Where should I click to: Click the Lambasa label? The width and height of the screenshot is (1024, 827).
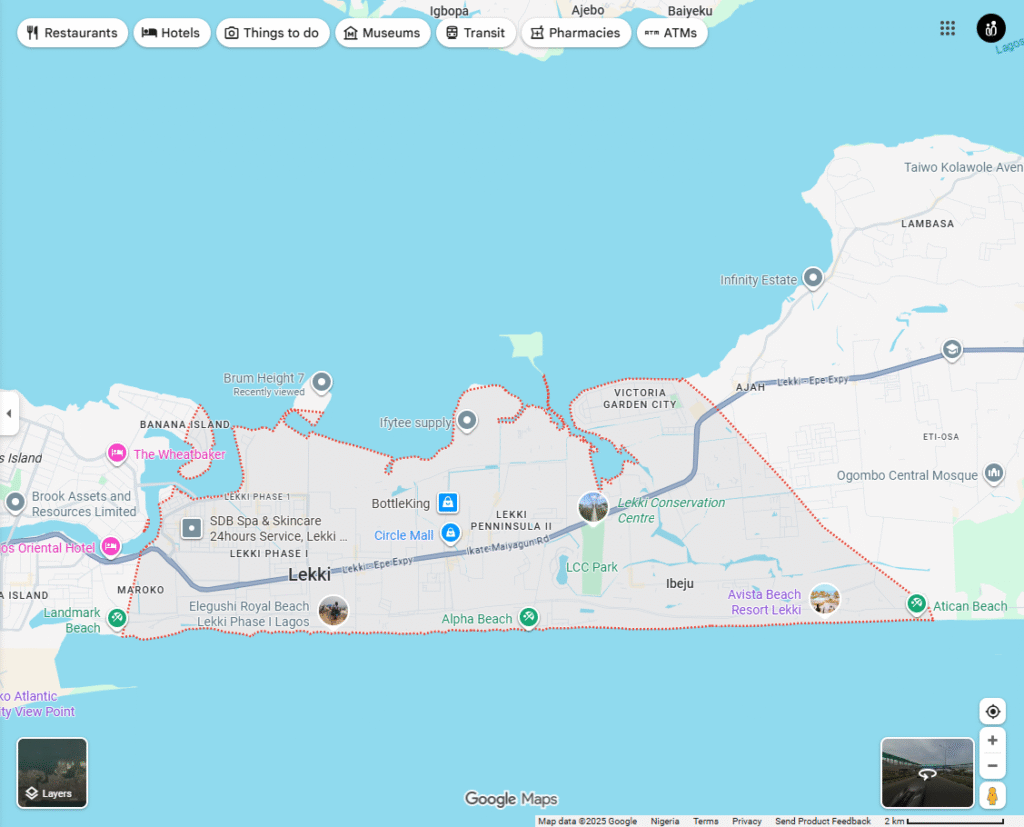point(927,223)
